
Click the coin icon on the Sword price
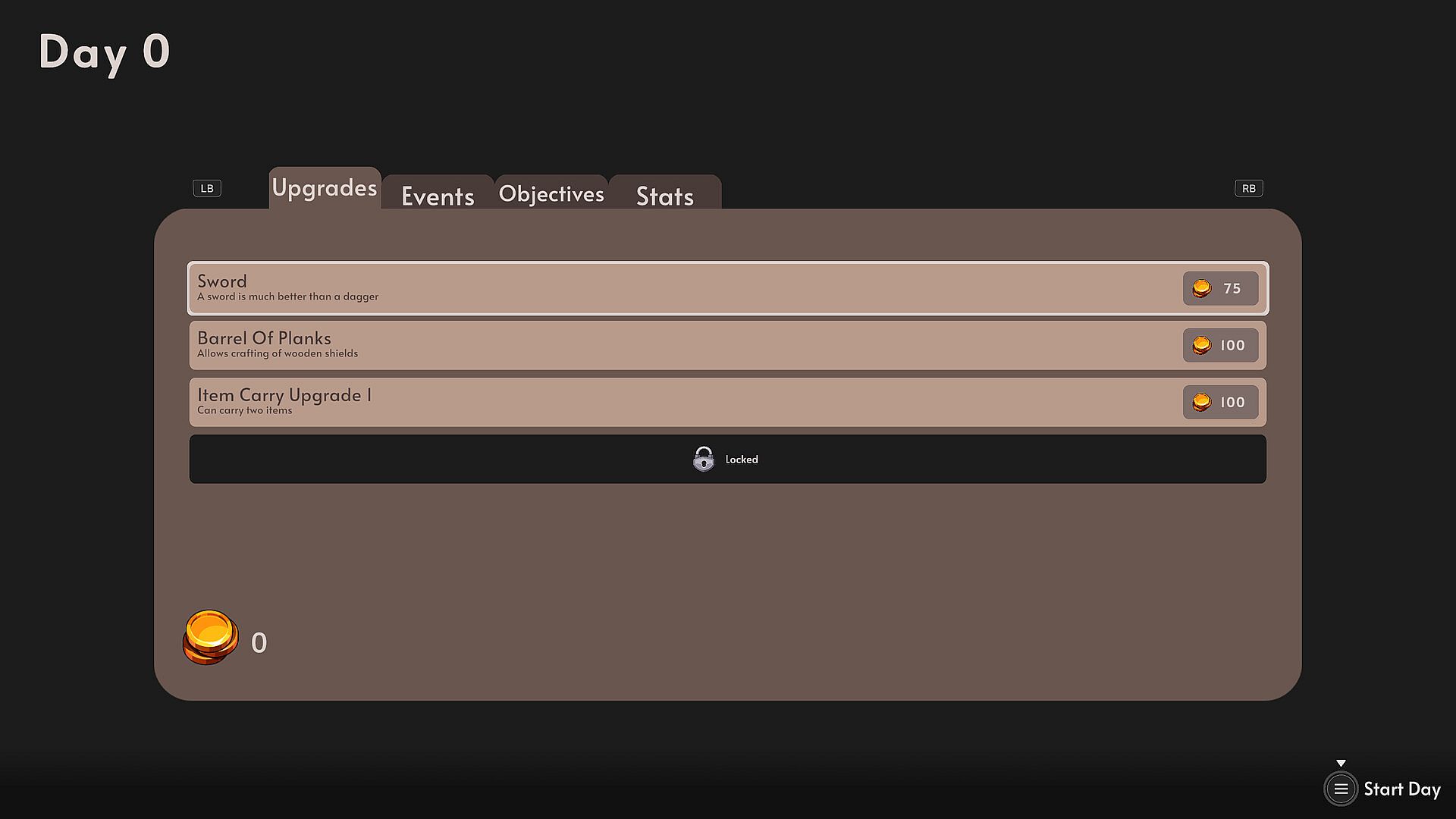[1202, 289]
